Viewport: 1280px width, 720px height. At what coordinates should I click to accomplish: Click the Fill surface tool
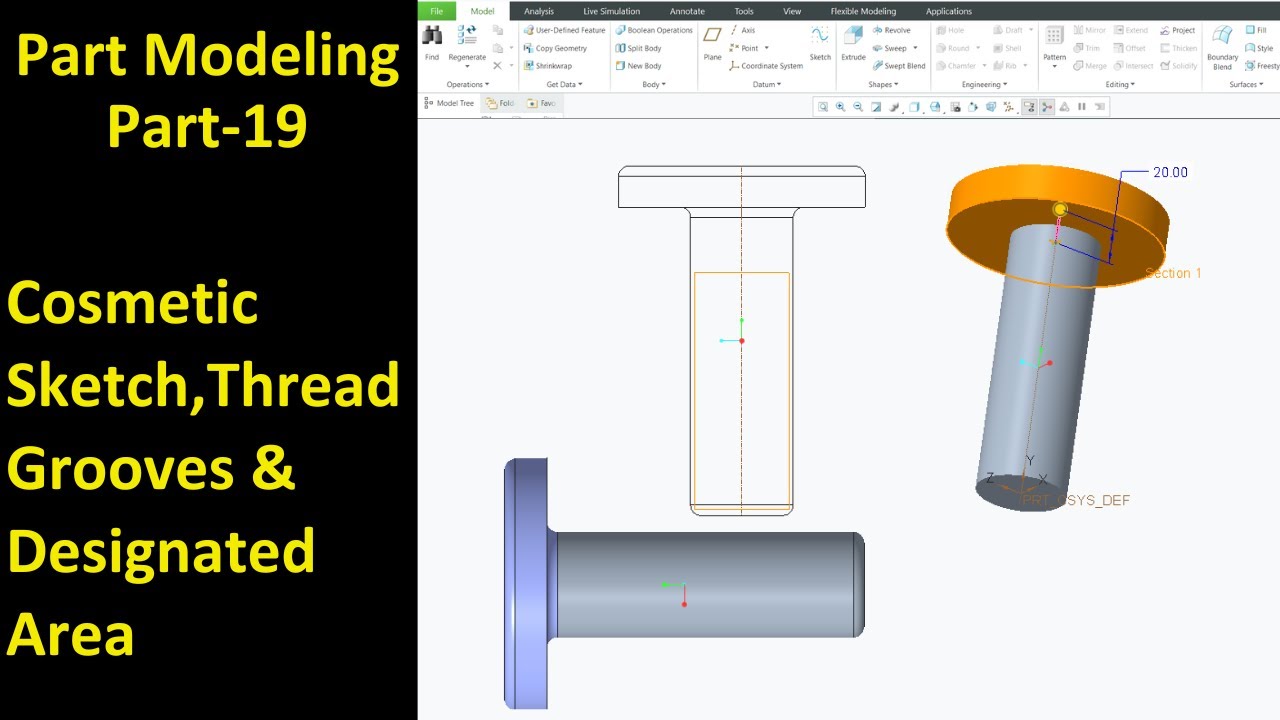pos(1256,30)
